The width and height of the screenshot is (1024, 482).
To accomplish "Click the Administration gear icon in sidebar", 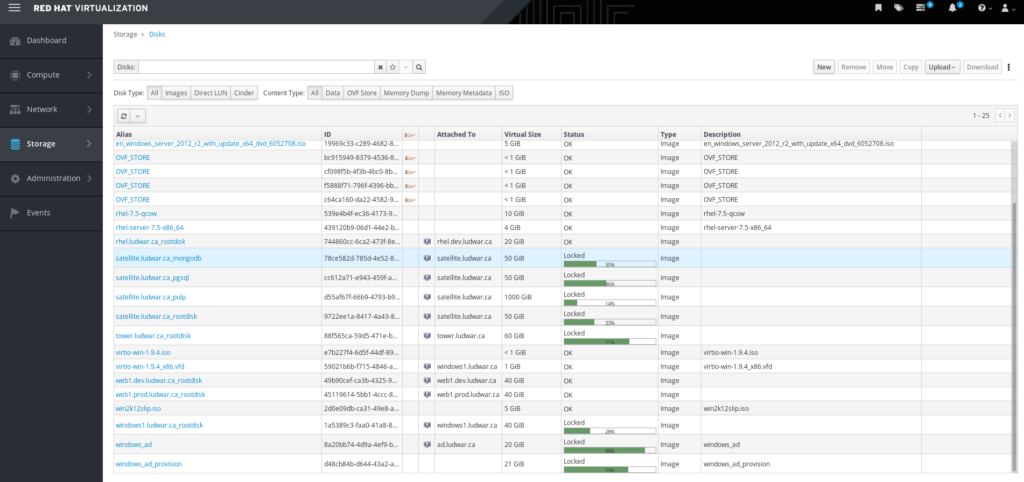I will click(15, 178).
